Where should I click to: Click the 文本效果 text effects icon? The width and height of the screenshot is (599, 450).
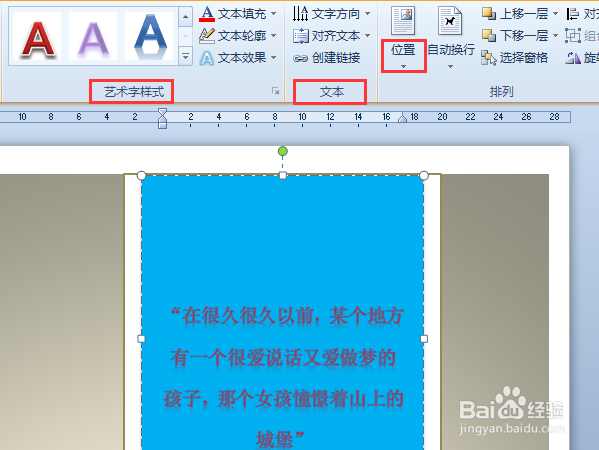pyautogui.click(x=207, y=58)
